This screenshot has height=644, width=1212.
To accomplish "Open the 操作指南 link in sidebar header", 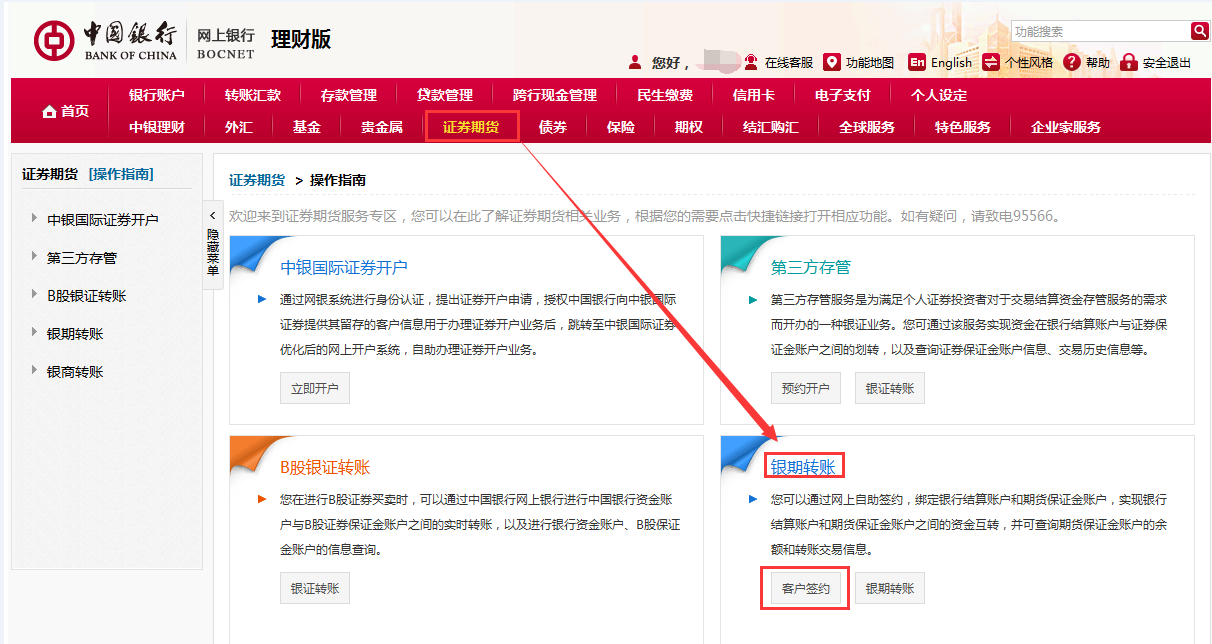I will (x=121, y=174).
